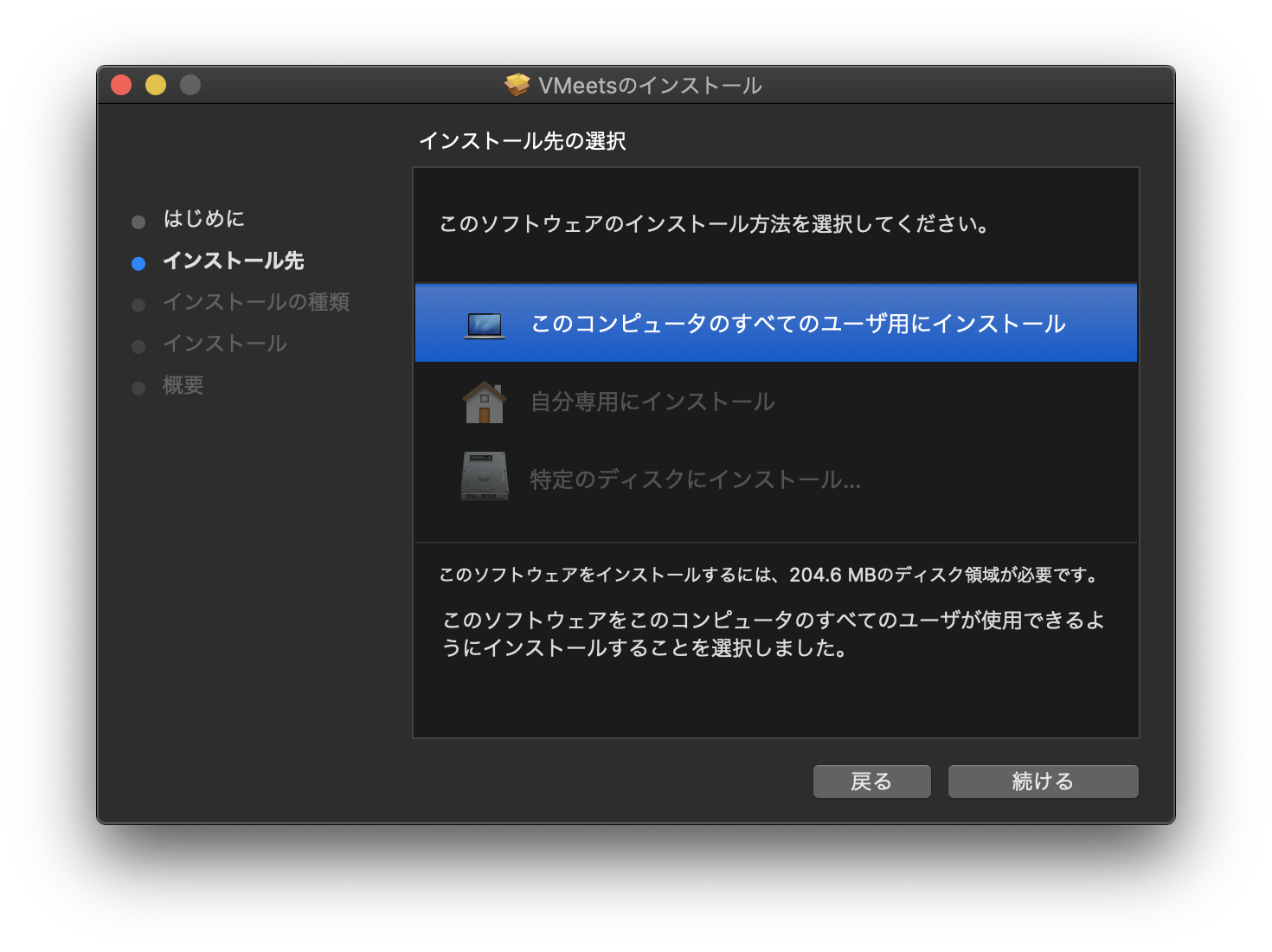Jump to the 概要 step label
Screen dimensions: 1272x952
183,385
